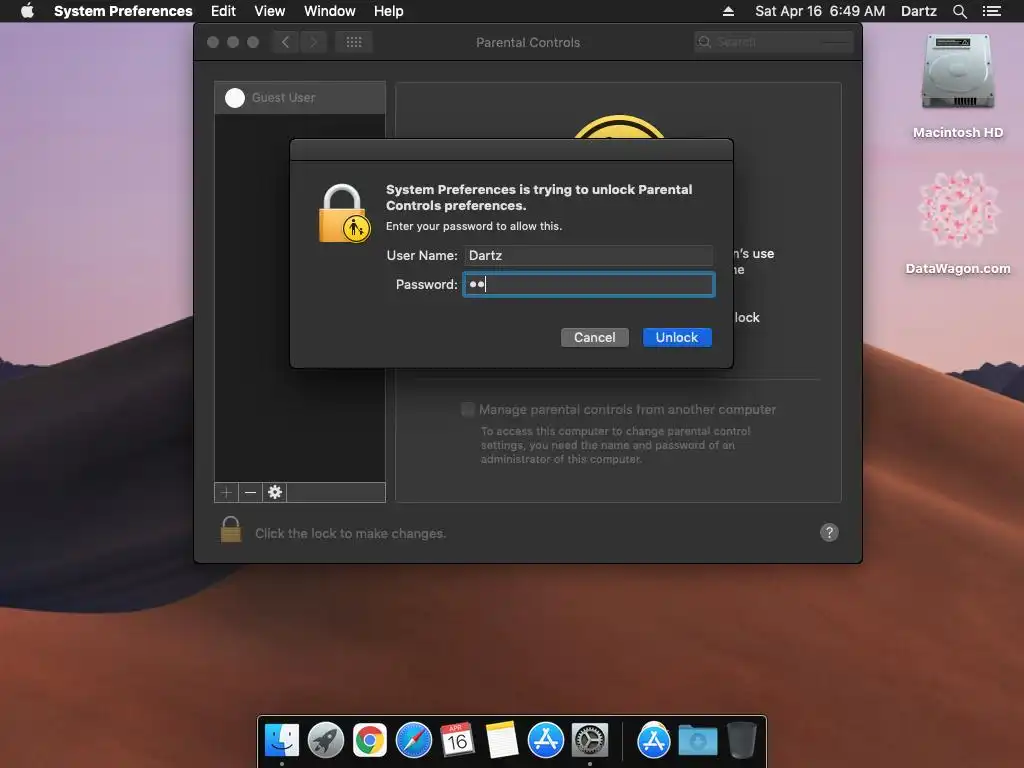Toggle Manage parental controls from another computer
Image resolution: width=1024 pixels, height=768 pixels.
468,409
